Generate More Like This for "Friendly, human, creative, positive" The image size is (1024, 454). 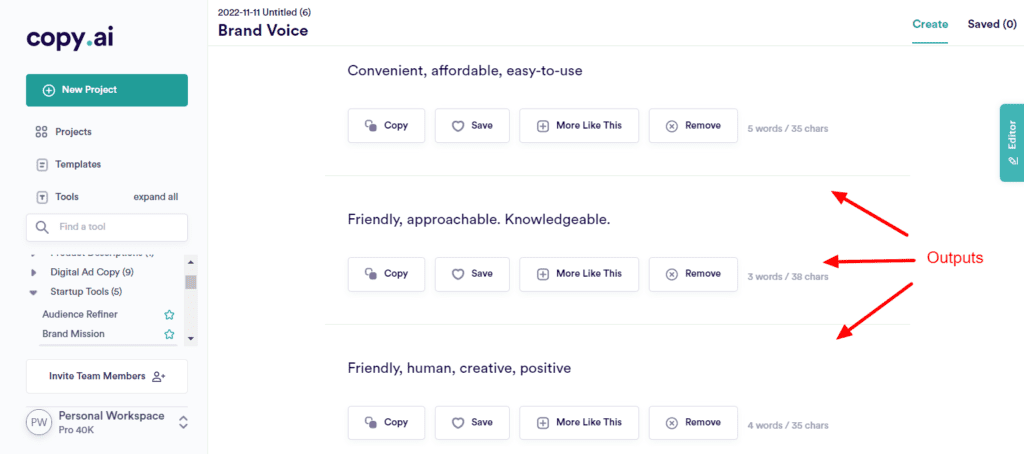tap(579, 422)
